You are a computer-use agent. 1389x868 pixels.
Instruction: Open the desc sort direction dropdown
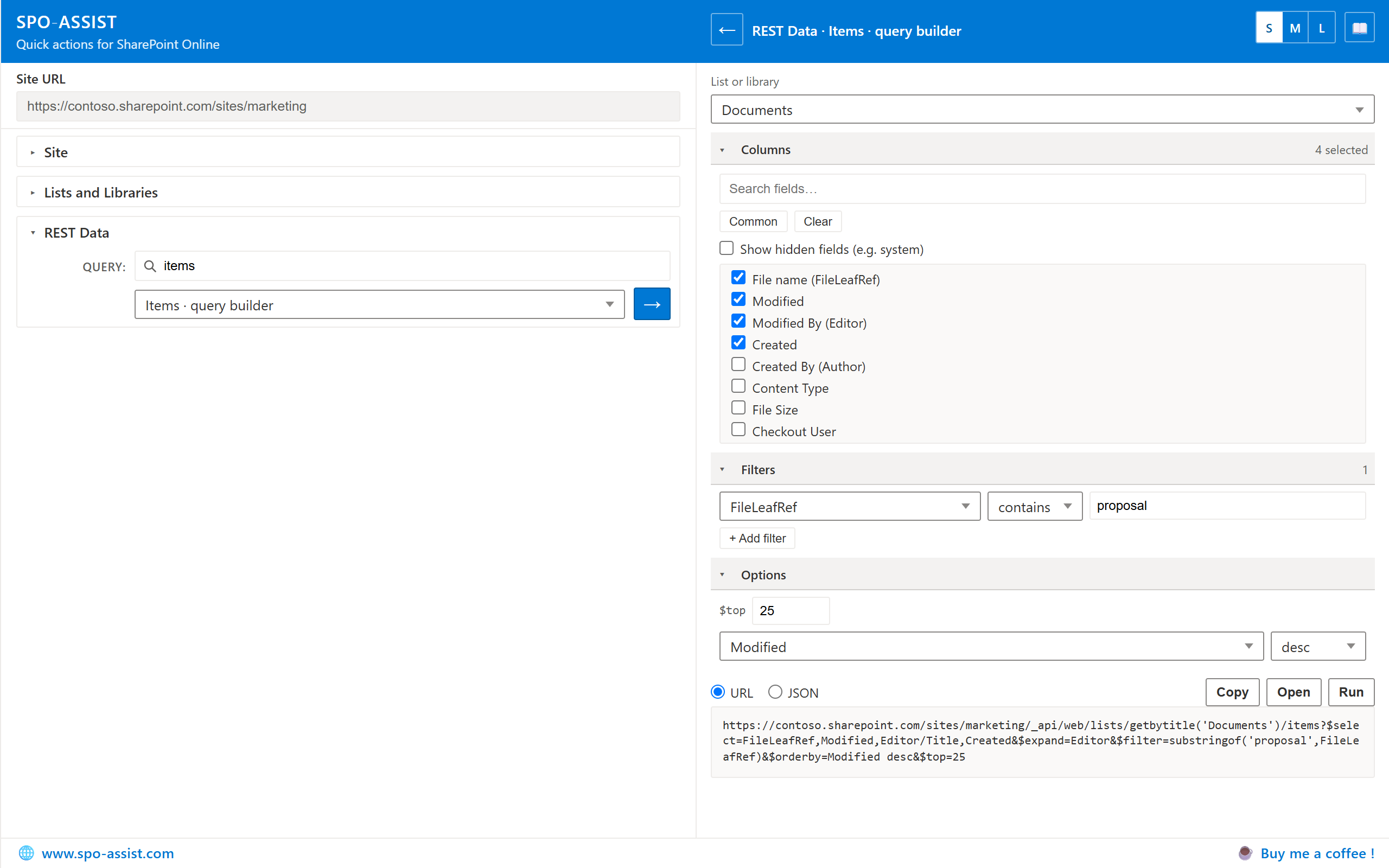pos(1318,647)
